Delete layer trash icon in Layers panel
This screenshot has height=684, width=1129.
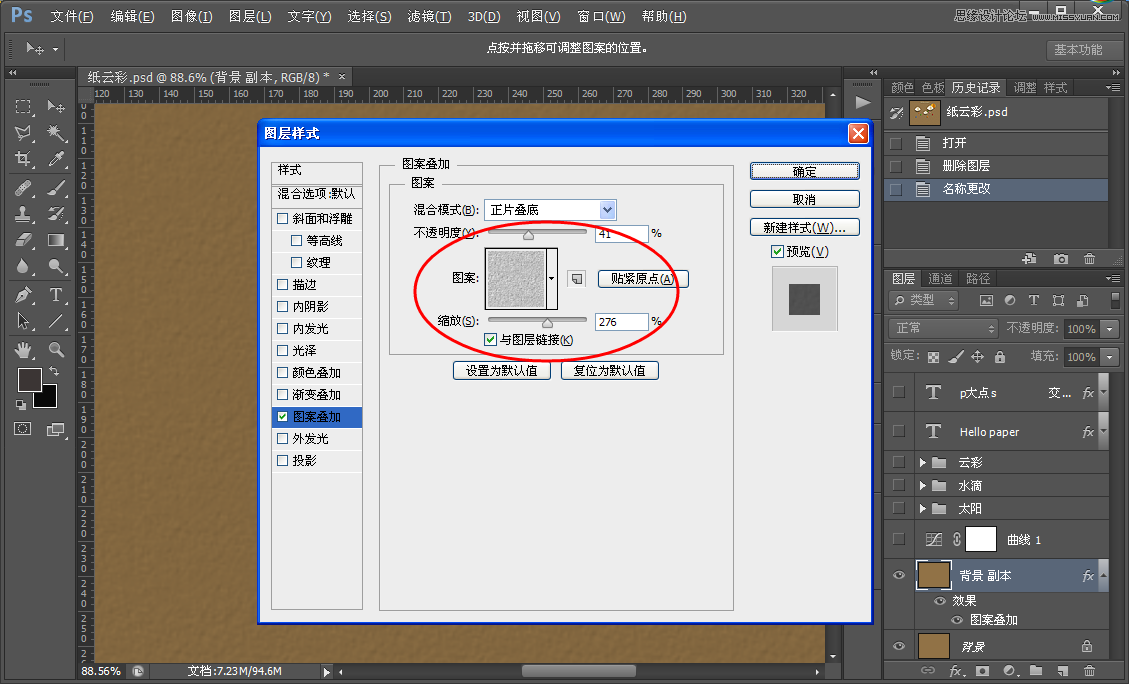[1089, 671]
